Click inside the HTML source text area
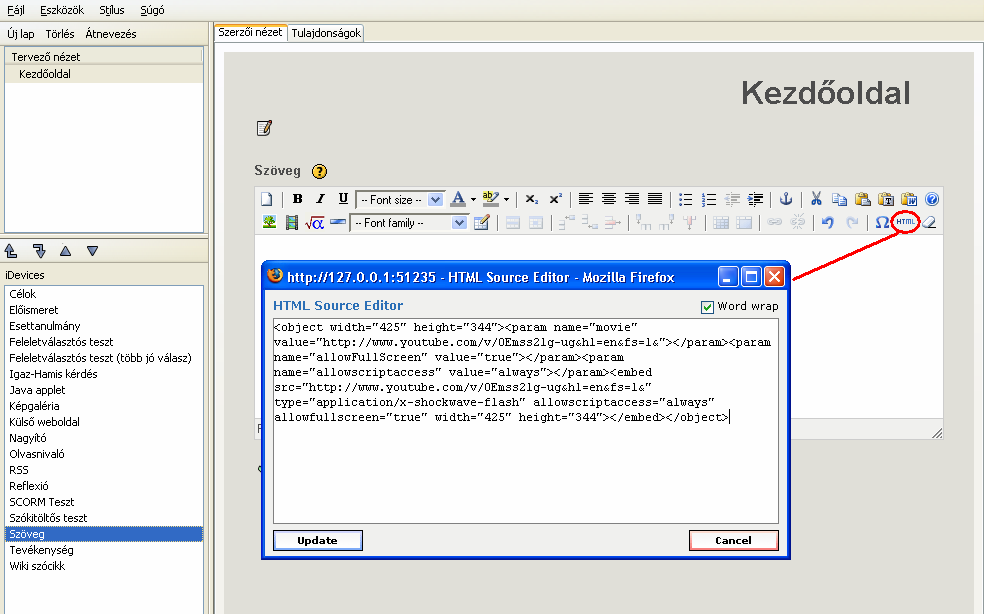 click(x=526, y=421)
